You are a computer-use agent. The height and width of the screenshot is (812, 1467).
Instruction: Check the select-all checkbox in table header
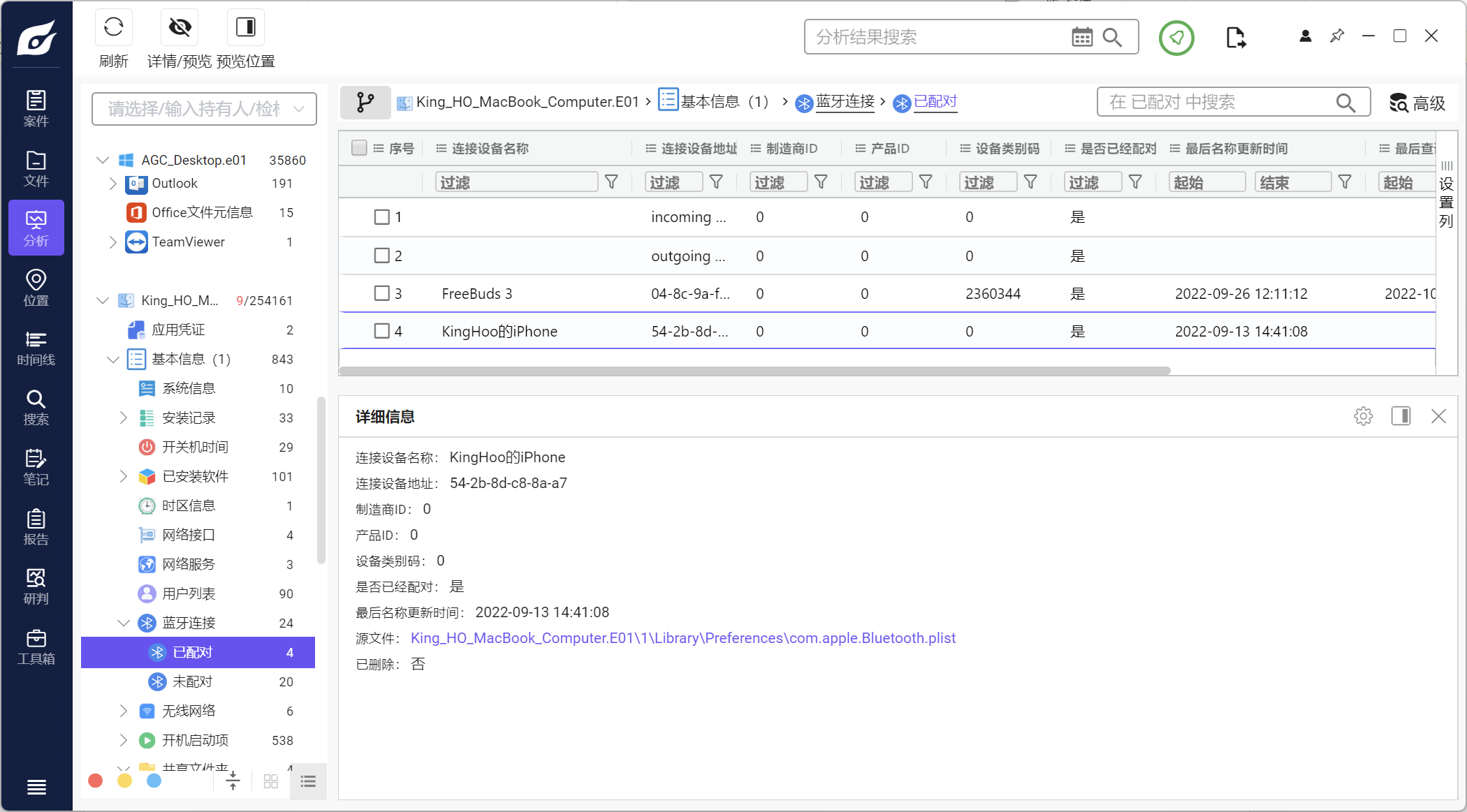(x=359, y=148)
